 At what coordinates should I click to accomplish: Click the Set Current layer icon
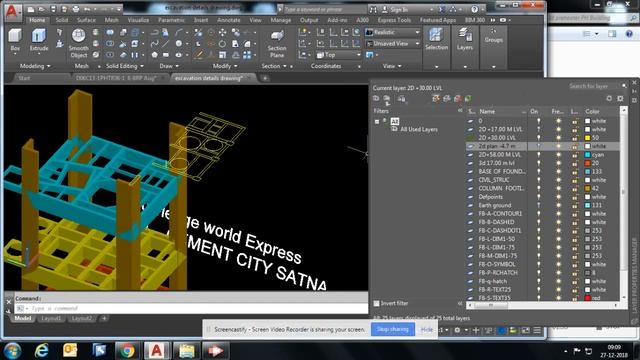[x=468, y=98]
